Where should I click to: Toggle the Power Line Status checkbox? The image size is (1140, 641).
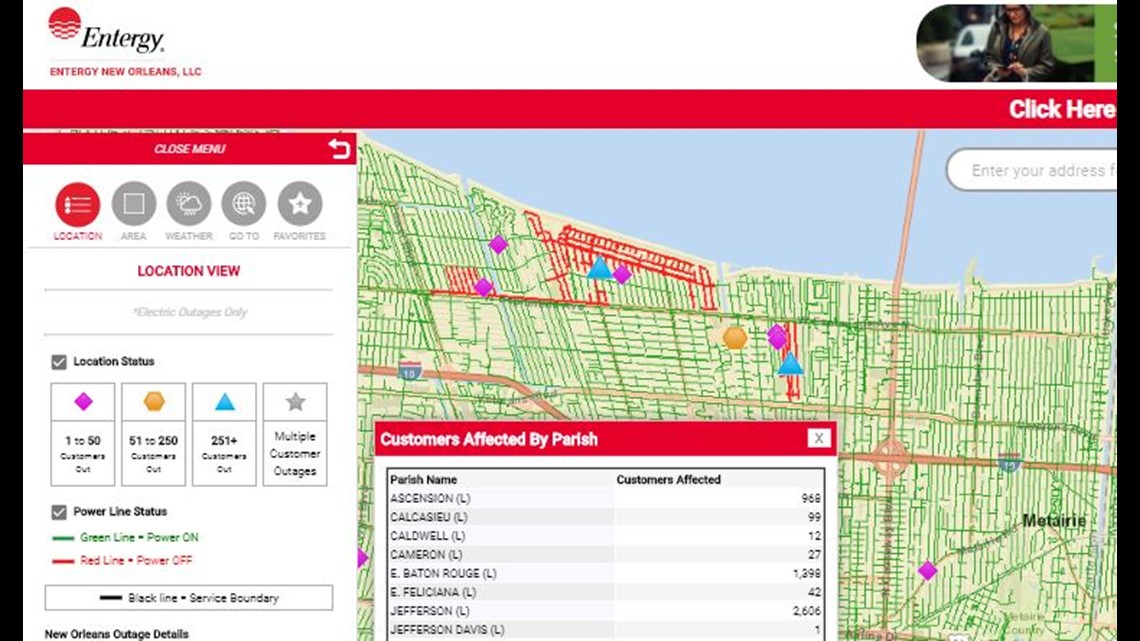coord(59,512)
